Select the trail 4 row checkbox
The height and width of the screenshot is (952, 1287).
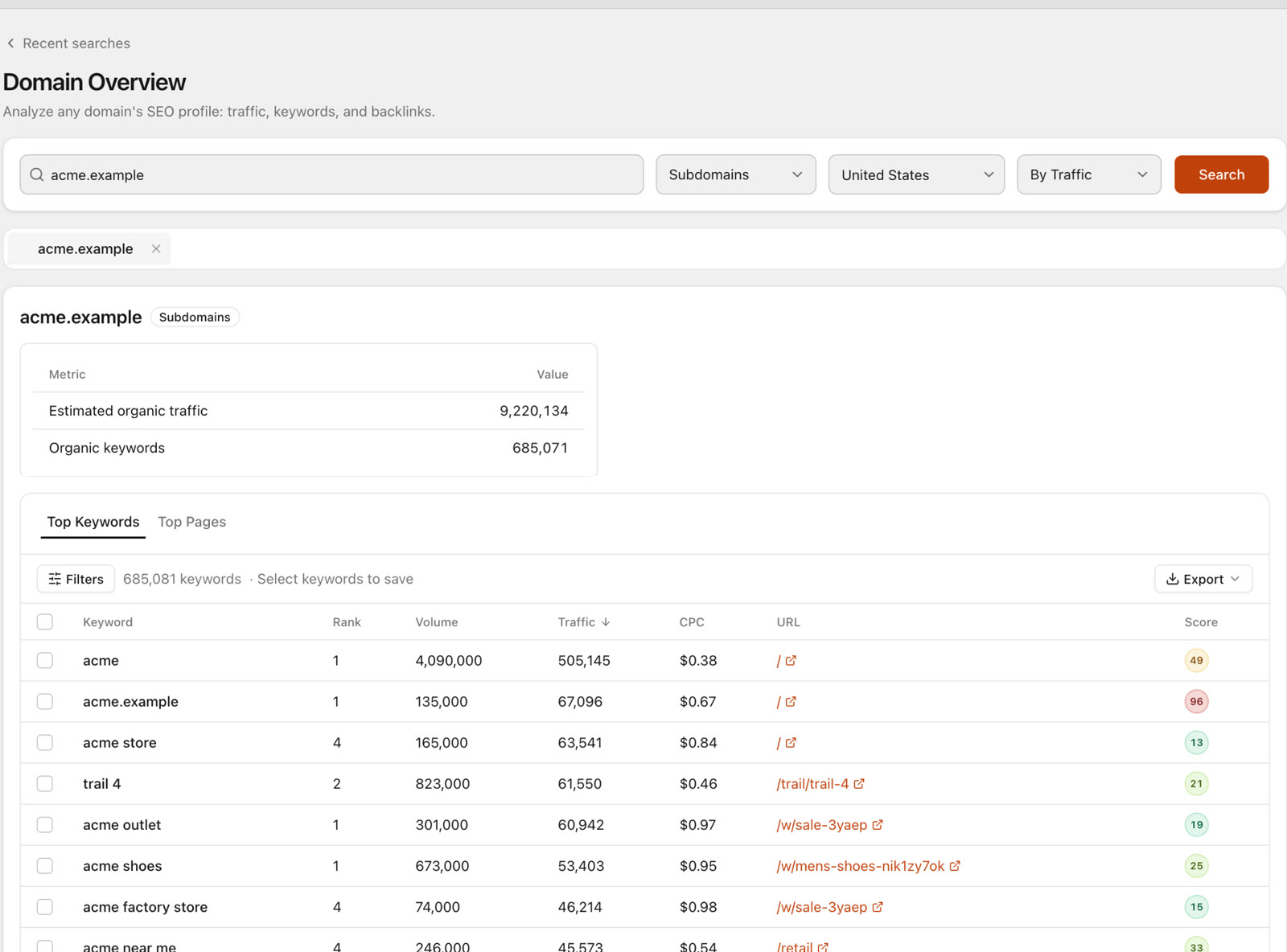pyautogui.click(x=45, y=783)
